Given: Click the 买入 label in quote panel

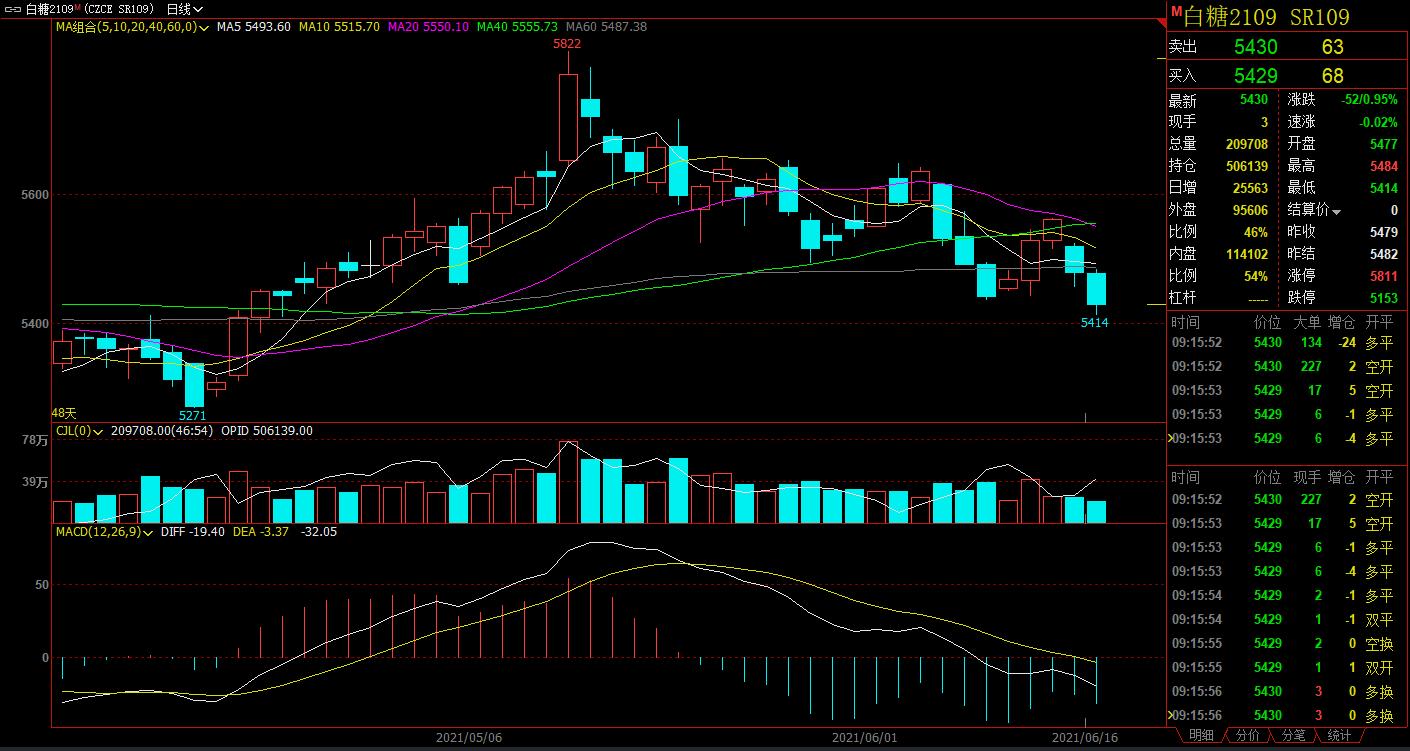Looking at the screenshot, I should (1183, 76).
